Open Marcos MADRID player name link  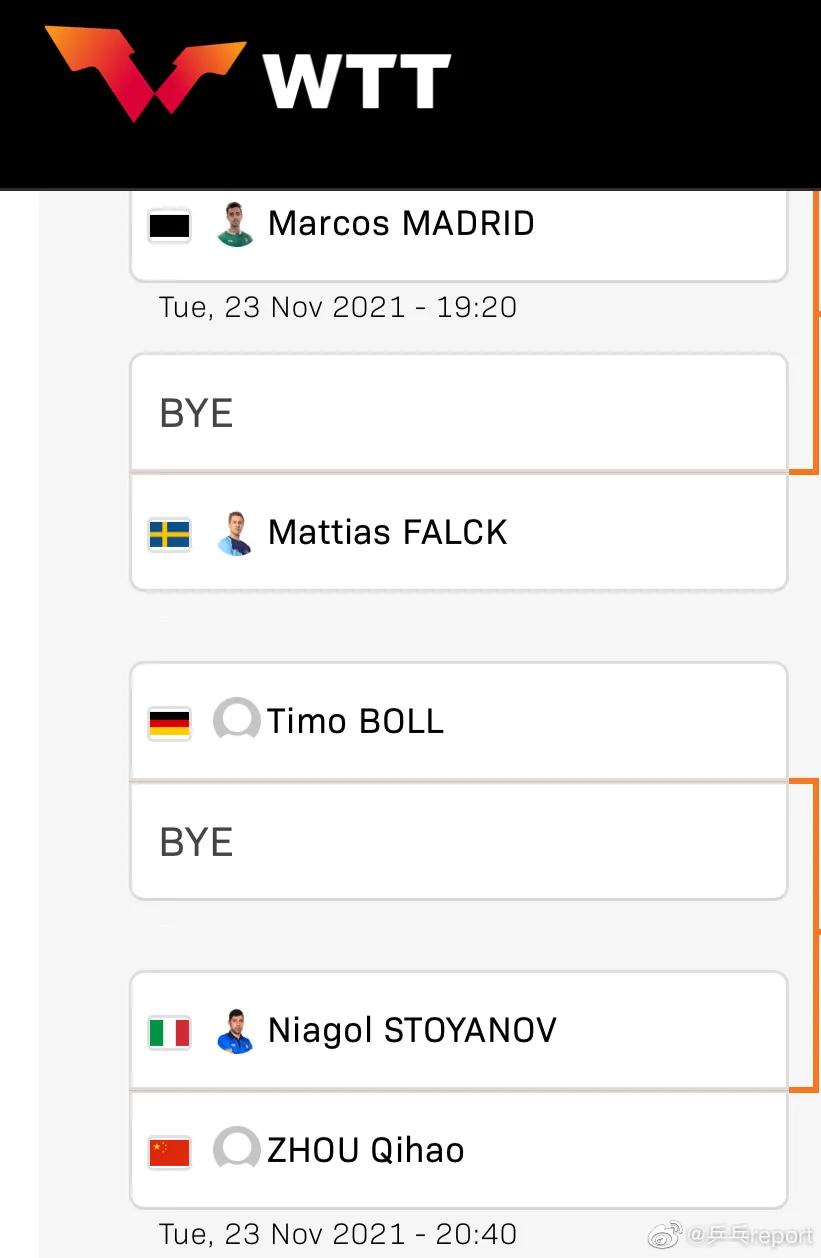401,223
